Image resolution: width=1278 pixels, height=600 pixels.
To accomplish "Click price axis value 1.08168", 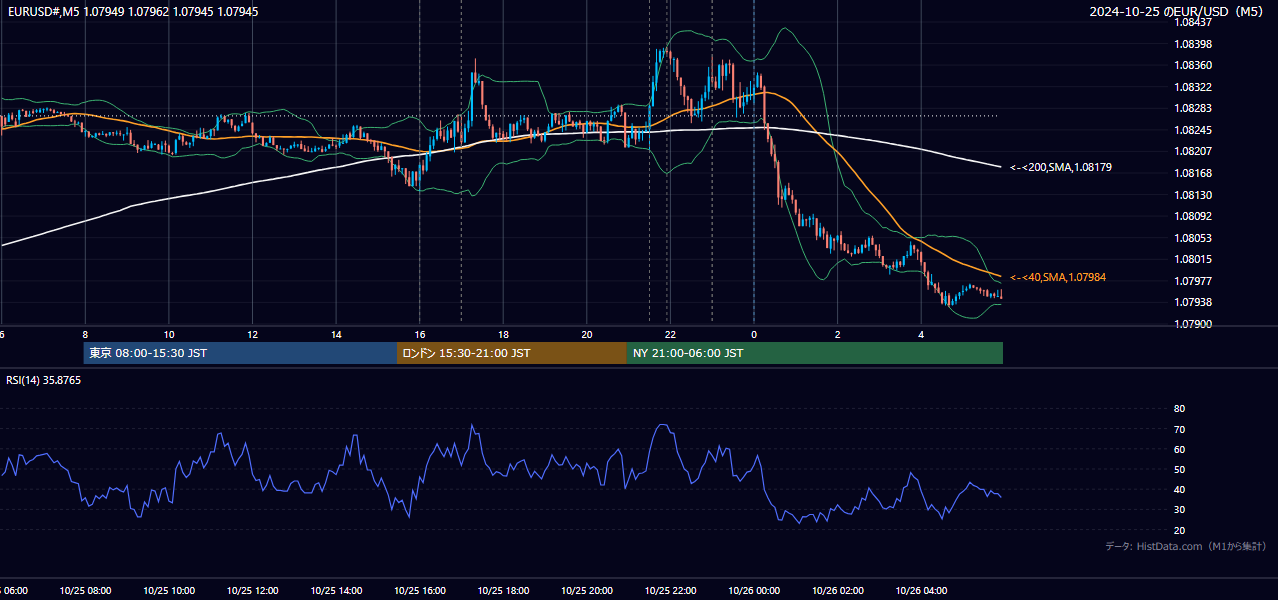I will pyautogui.click(x=1192, y=173).
